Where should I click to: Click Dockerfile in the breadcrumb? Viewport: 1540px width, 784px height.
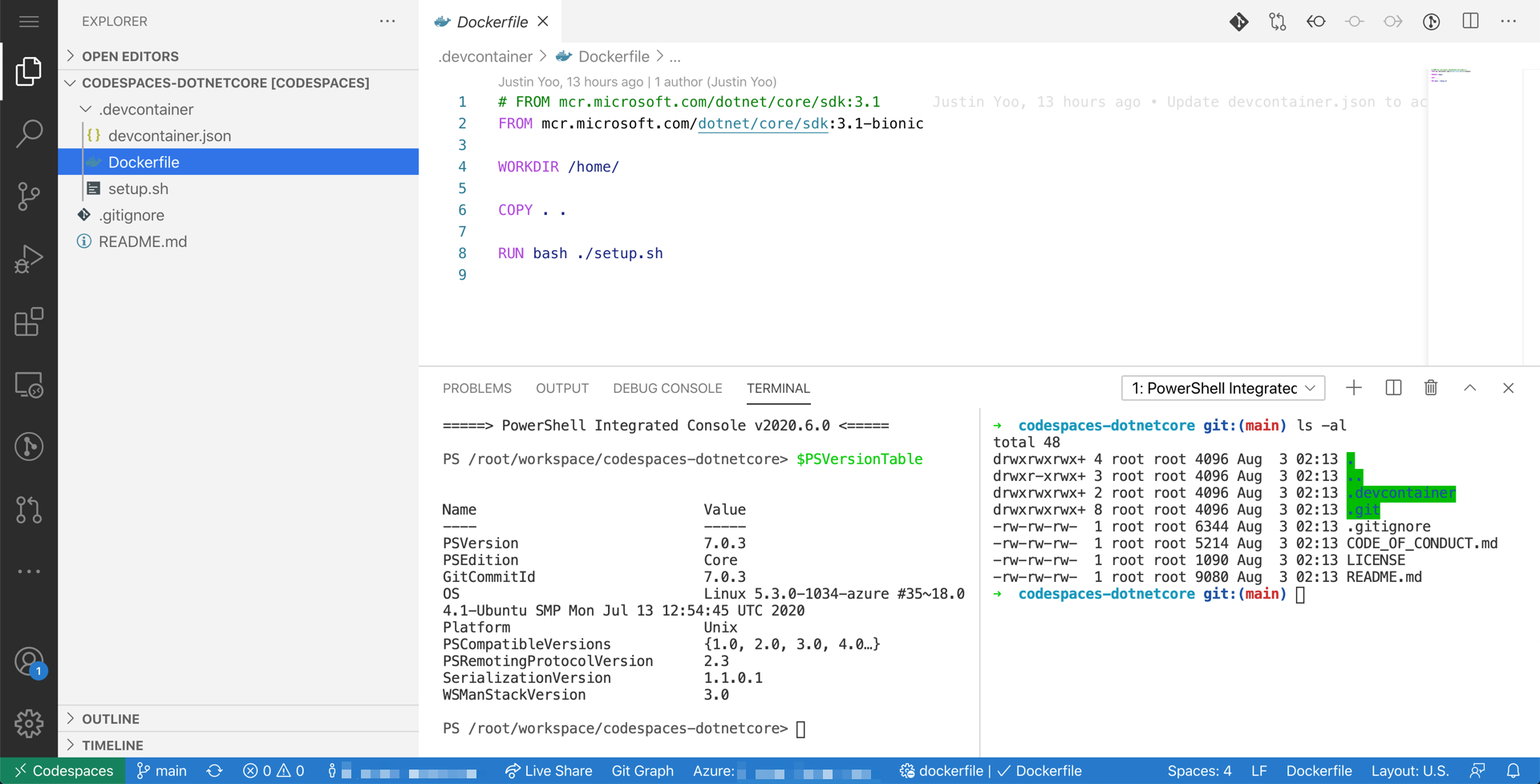(x=614, y=57)
